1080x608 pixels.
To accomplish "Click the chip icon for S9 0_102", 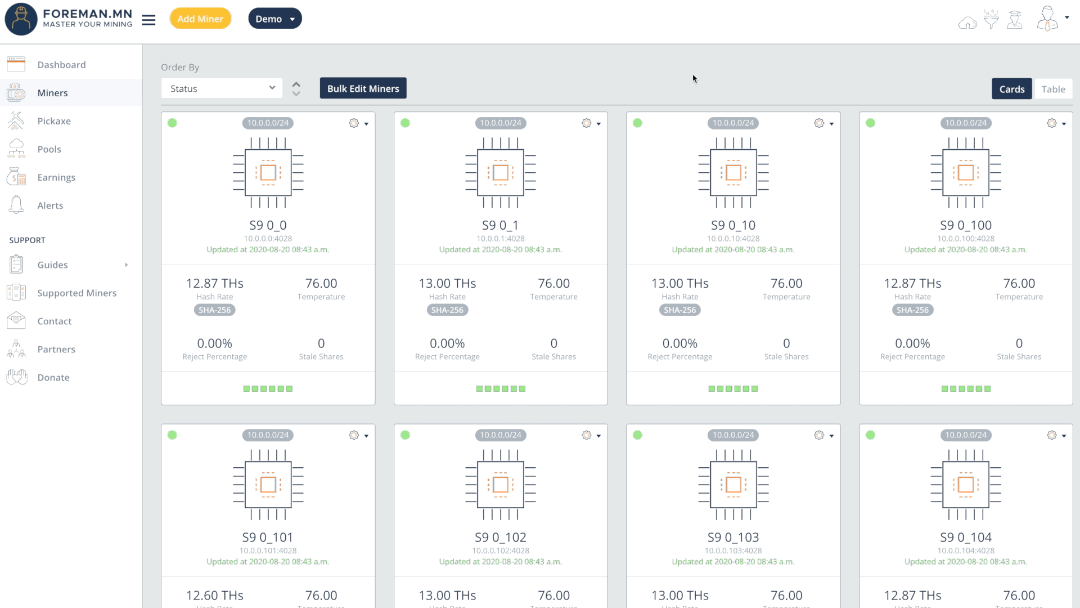I will 501,485.
